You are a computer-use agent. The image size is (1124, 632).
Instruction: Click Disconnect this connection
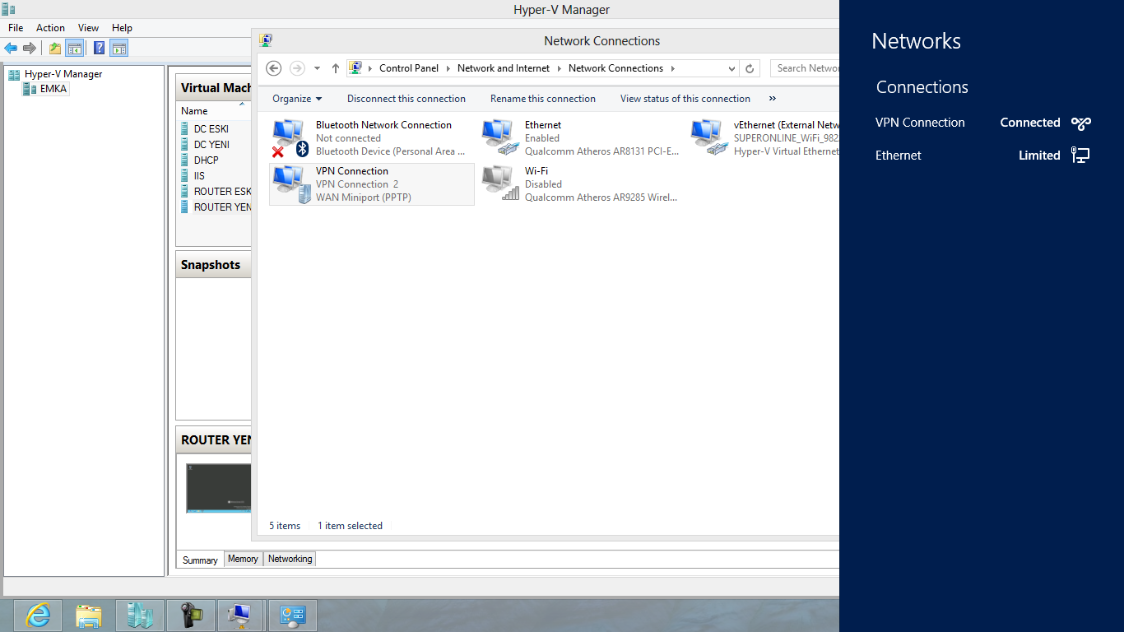pos(406,99)
